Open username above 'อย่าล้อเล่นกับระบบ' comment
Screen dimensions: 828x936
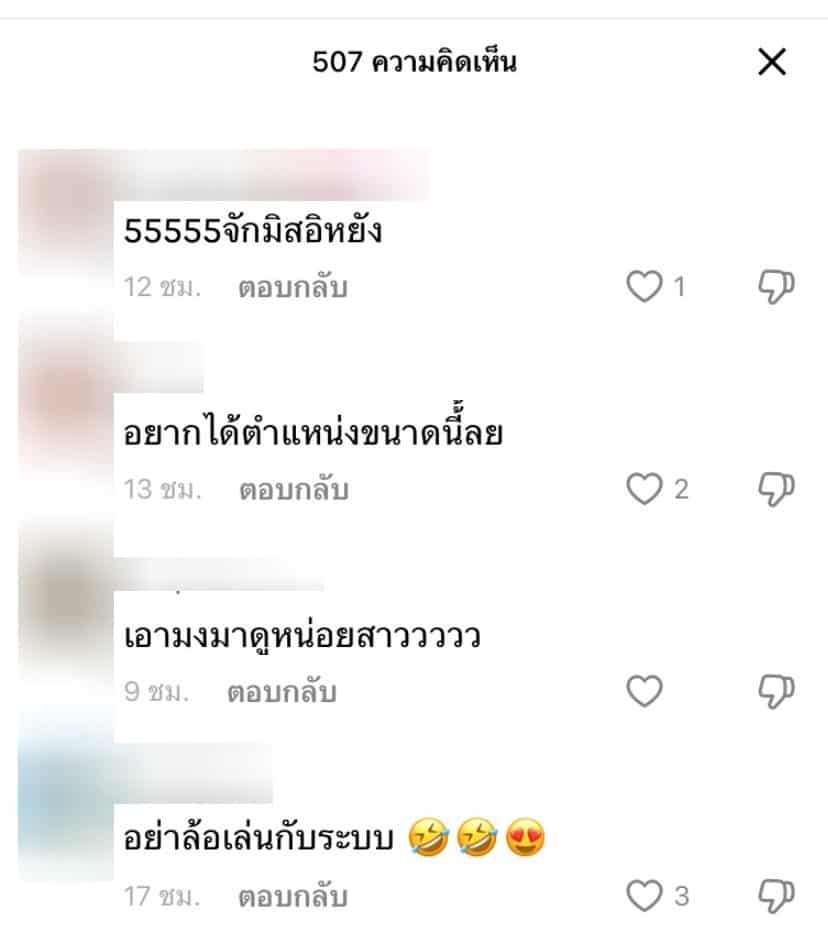[193, 773]
